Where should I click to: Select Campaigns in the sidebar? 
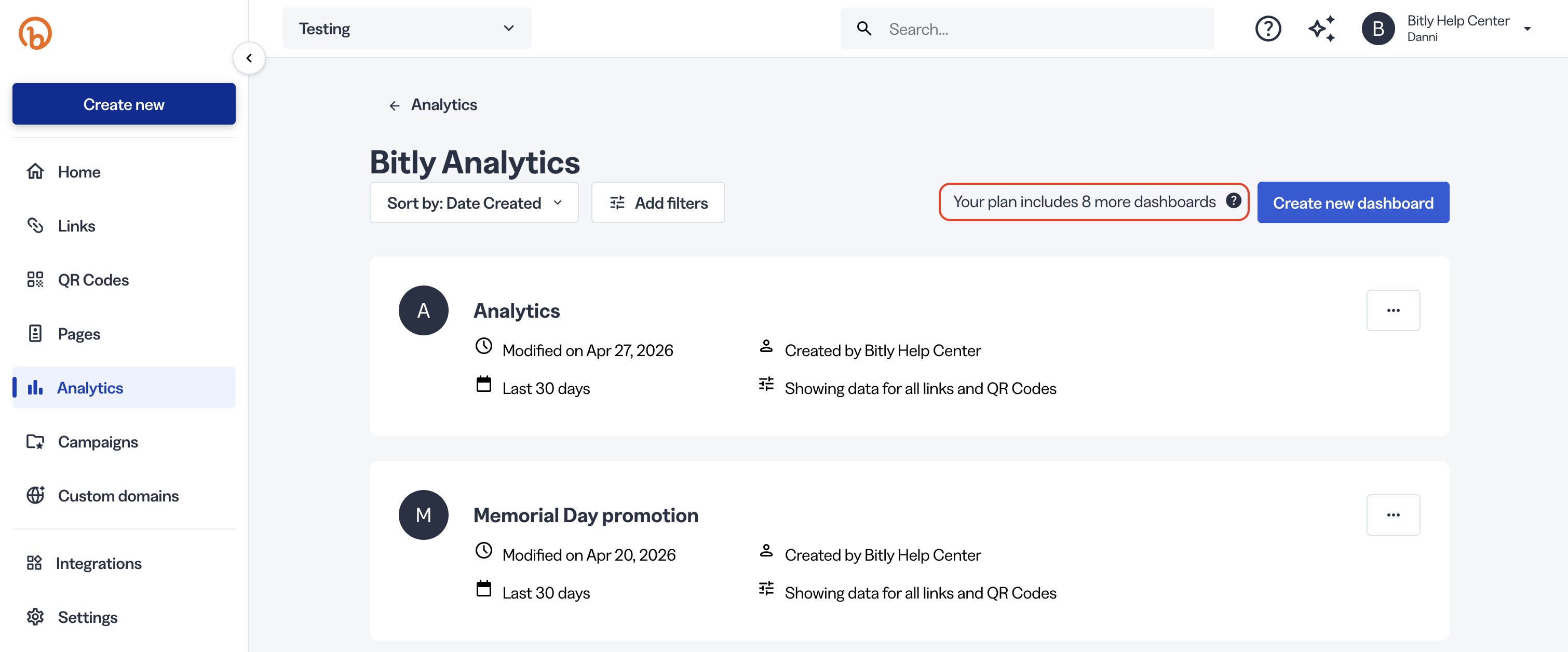point(124,441)
